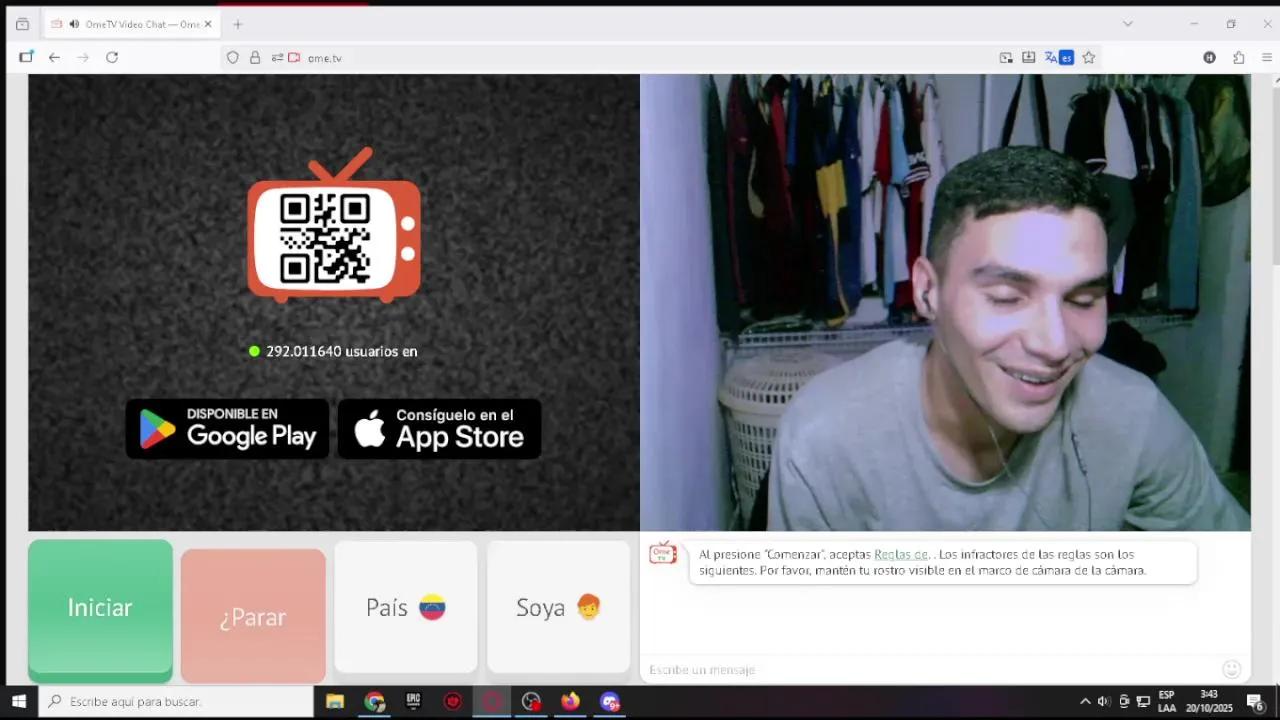Viewport: 1280px width, 720px height.
Task: Open the red circular taskbar app
Action: coord(452,702)
